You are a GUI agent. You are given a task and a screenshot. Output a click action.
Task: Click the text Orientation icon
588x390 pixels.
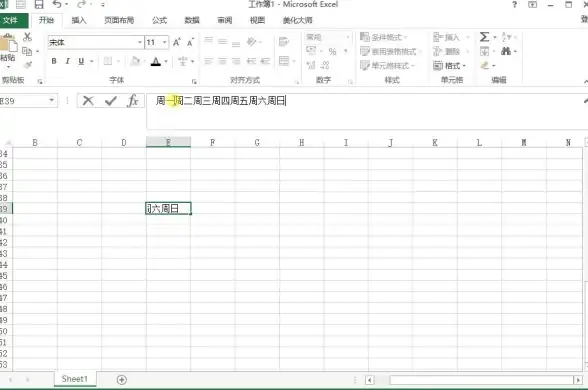[252, 42]
